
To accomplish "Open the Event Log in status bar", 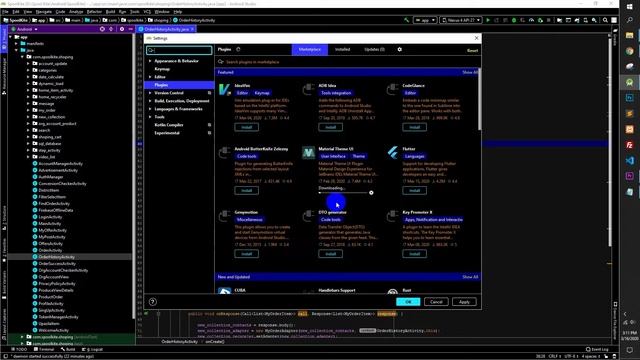I will tap(597, 349).
